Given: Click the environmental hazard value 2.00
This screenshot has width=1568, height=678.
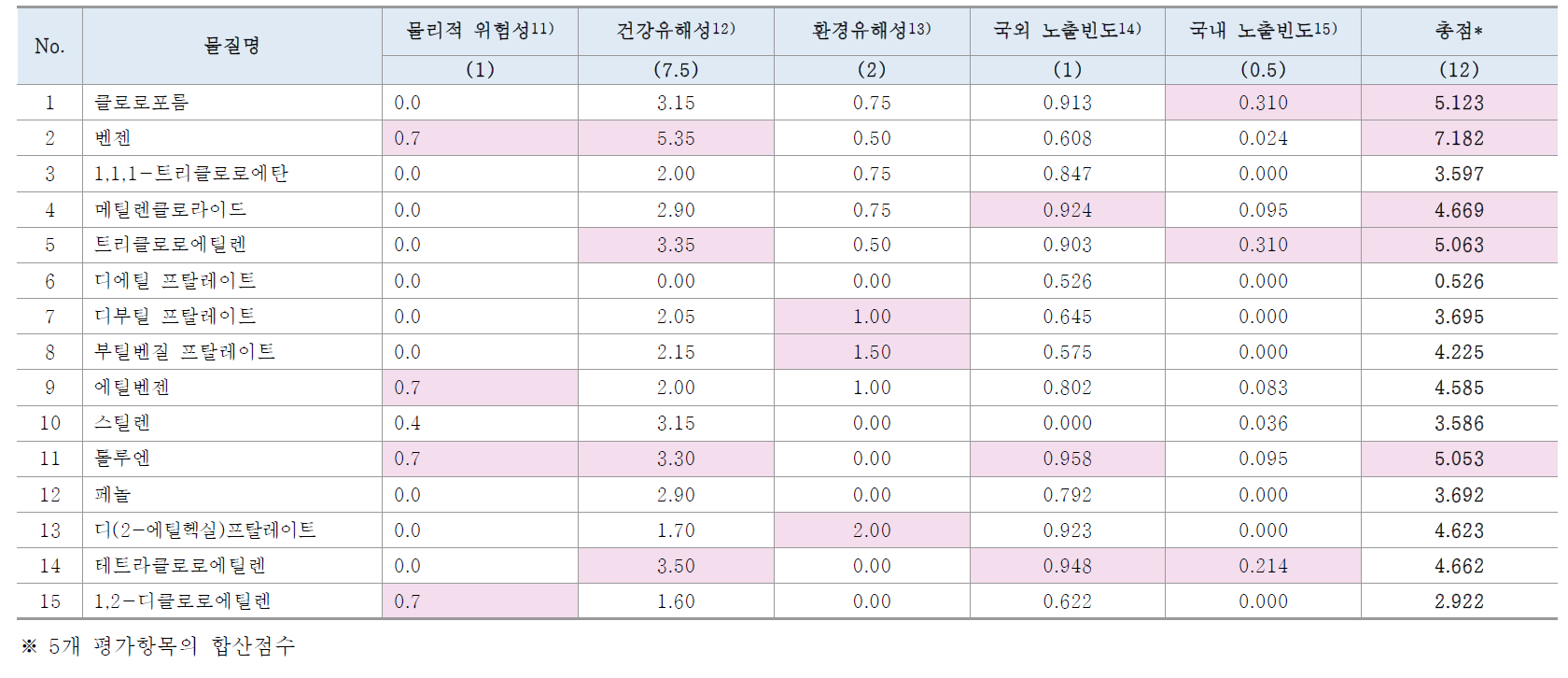Looking at the screenshot, I should click(x=872, y=530).
